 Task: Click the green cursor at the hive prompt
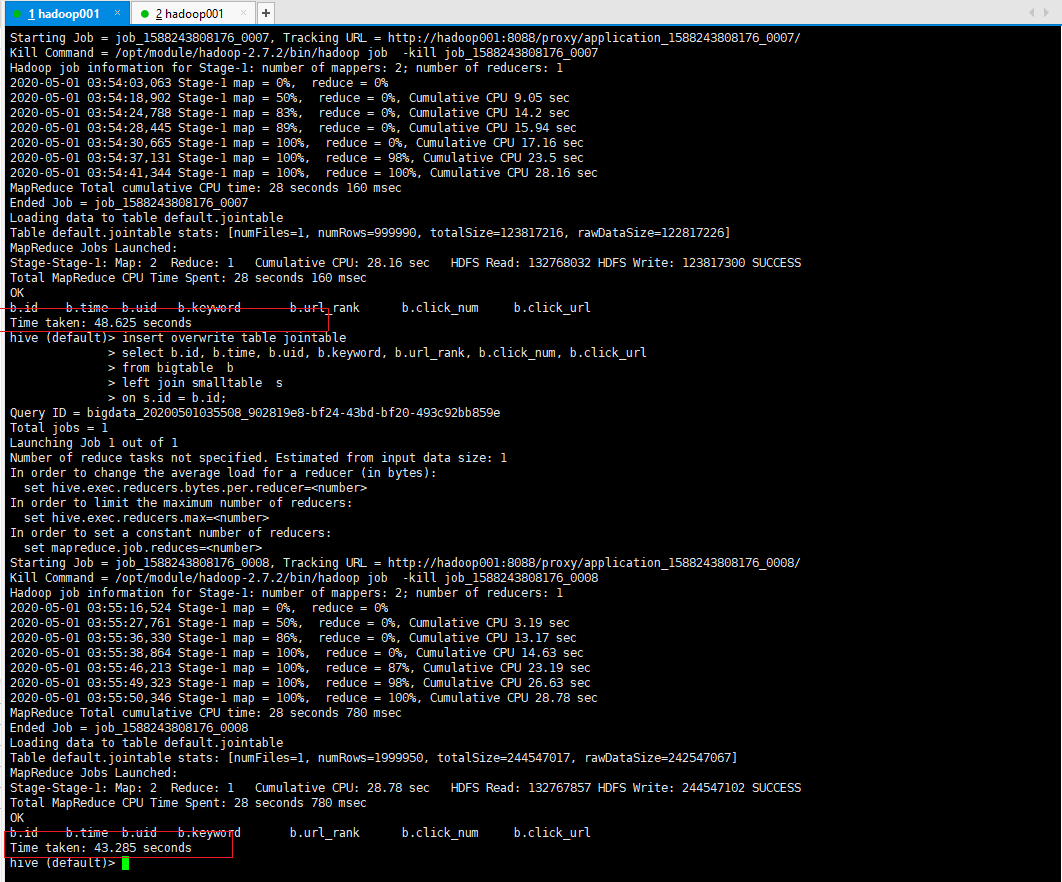[x=125, y=863]
